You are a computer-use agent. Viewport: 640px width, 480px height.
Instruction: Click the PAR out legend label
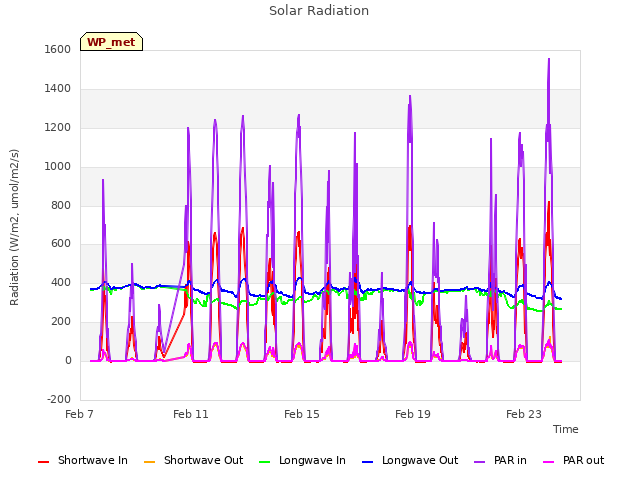click(x=583, y=460)
